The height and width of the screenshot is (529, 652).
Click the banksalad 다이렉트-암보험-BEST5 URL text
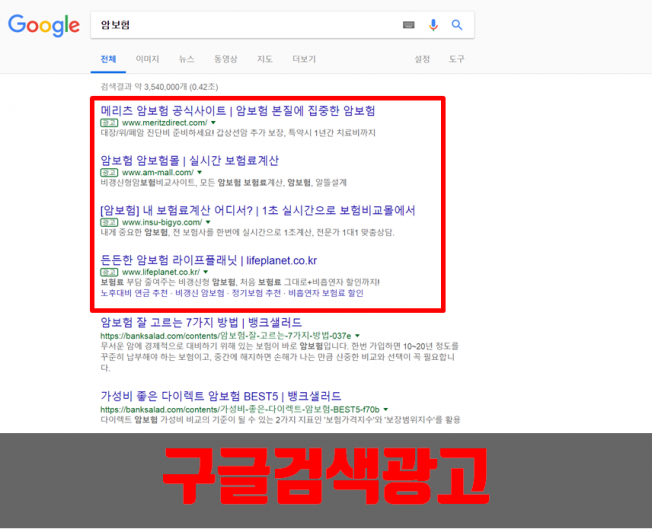(240, 409)
